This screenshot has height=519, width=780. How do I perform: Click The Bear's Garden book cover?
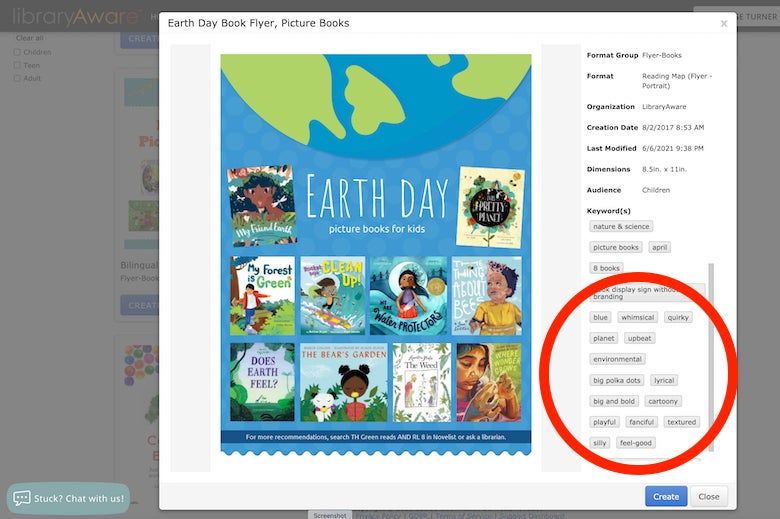click(x=344, y=382)
